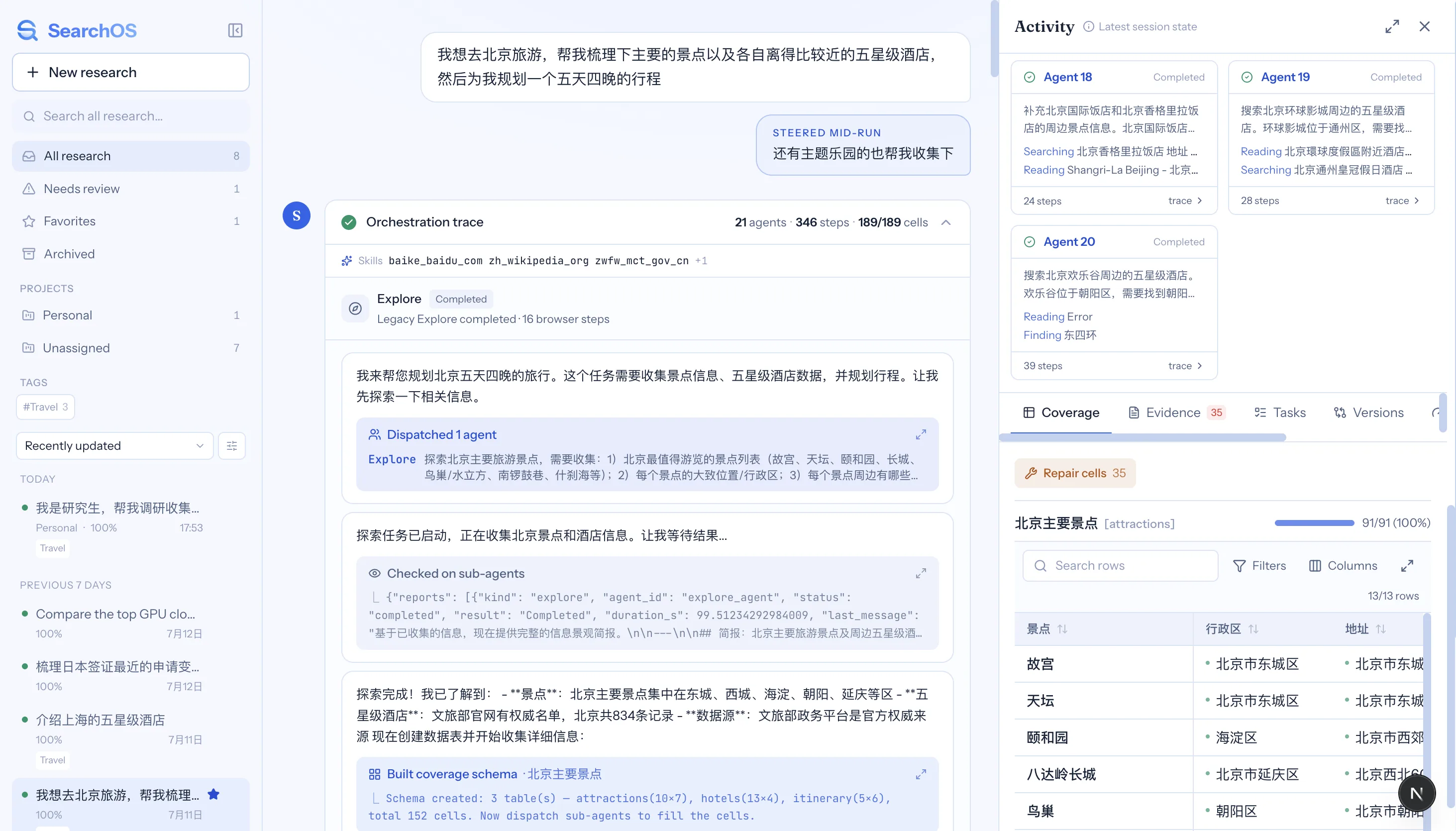Screen dimensions: 1456x831
Task: Expand the Built coverage schema card
Action: pyautogui.click(x=921, y=774)
